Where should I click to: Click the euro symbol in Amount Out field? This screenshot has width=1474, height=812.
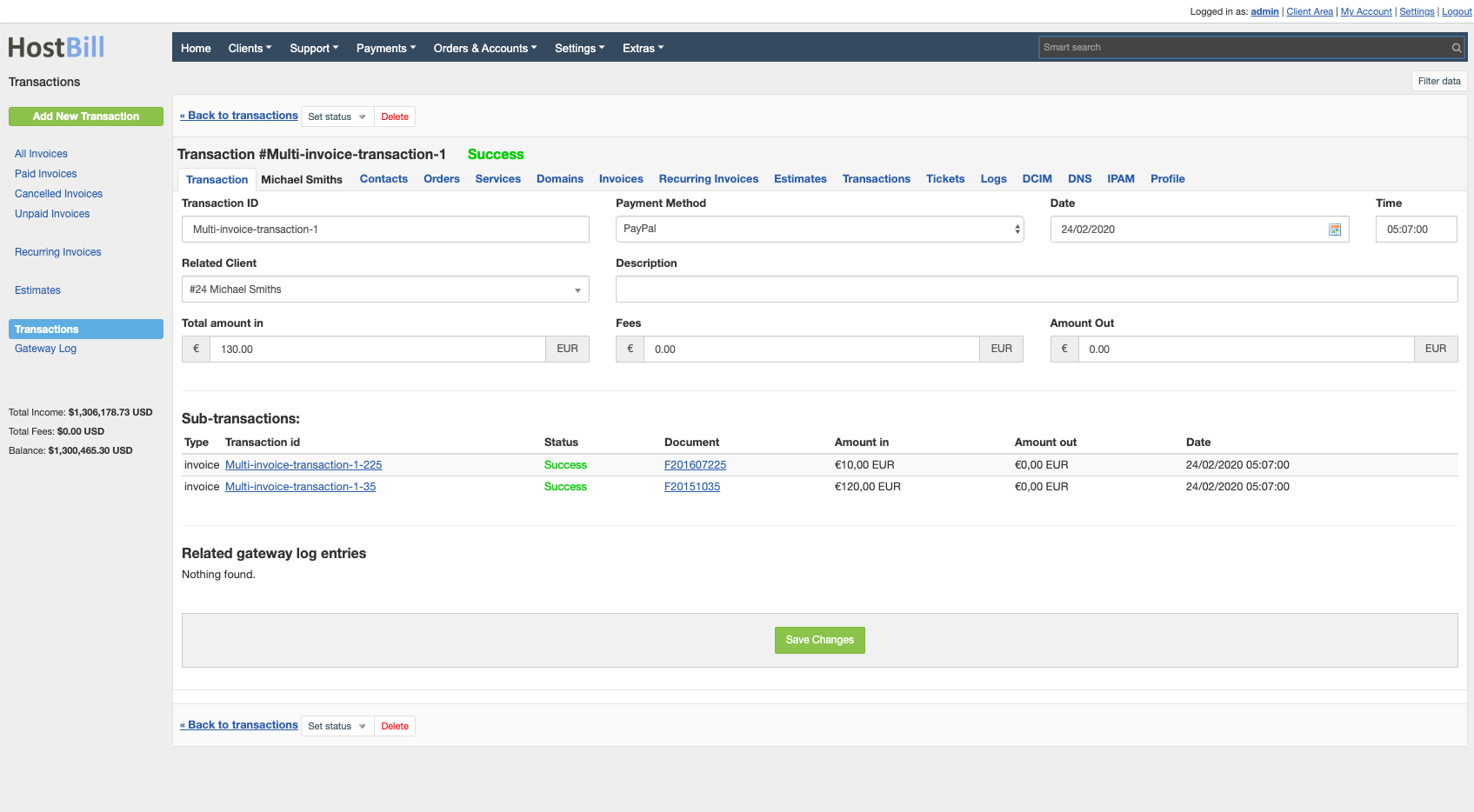(1064, 349)
